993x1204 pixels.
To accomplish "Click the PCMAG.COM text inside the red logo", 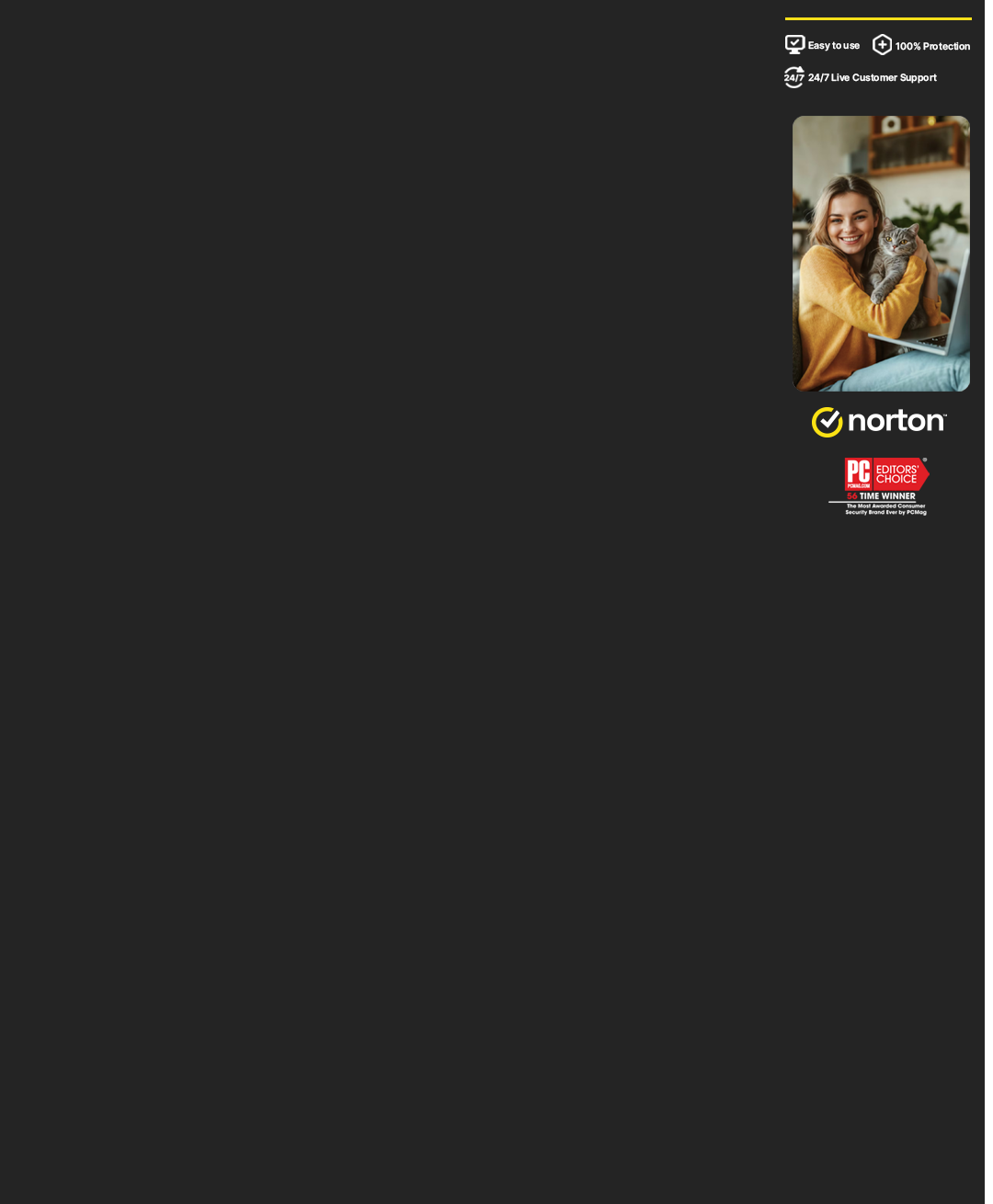I will tap(858, 485).
